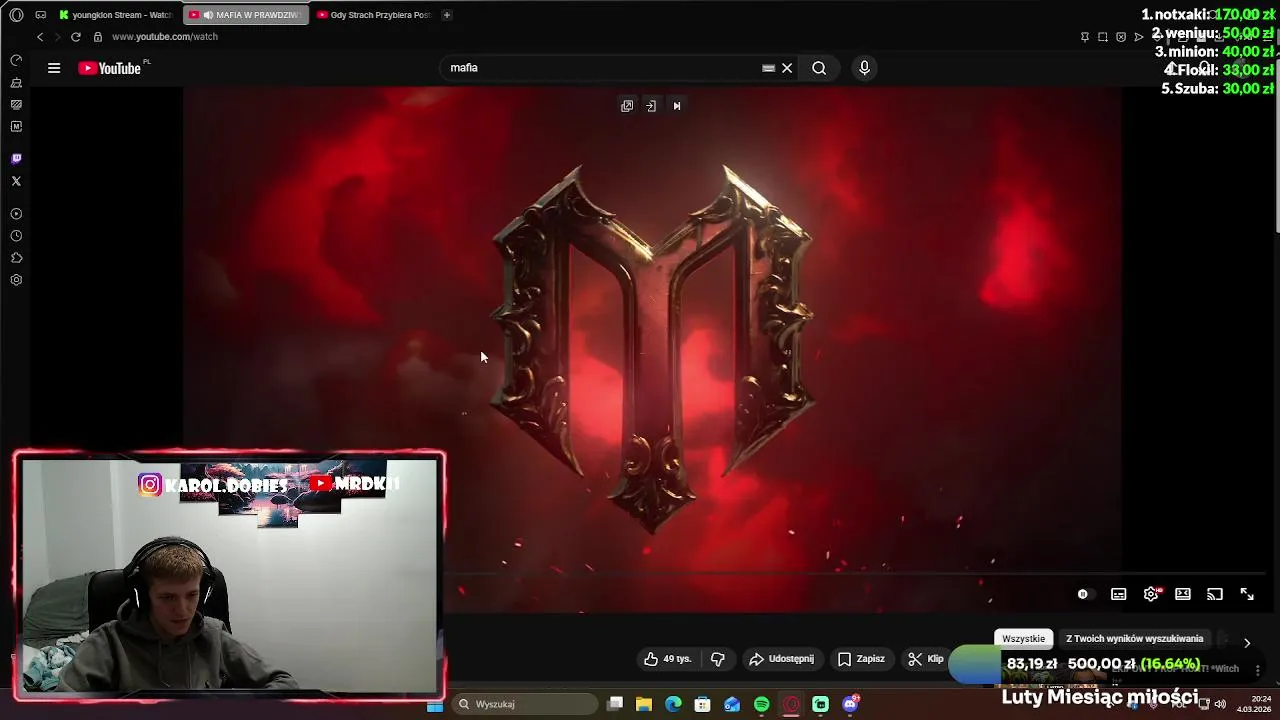Open the system clock showing 20:24
The image size is (1280, 720).
coord(1255,704)
